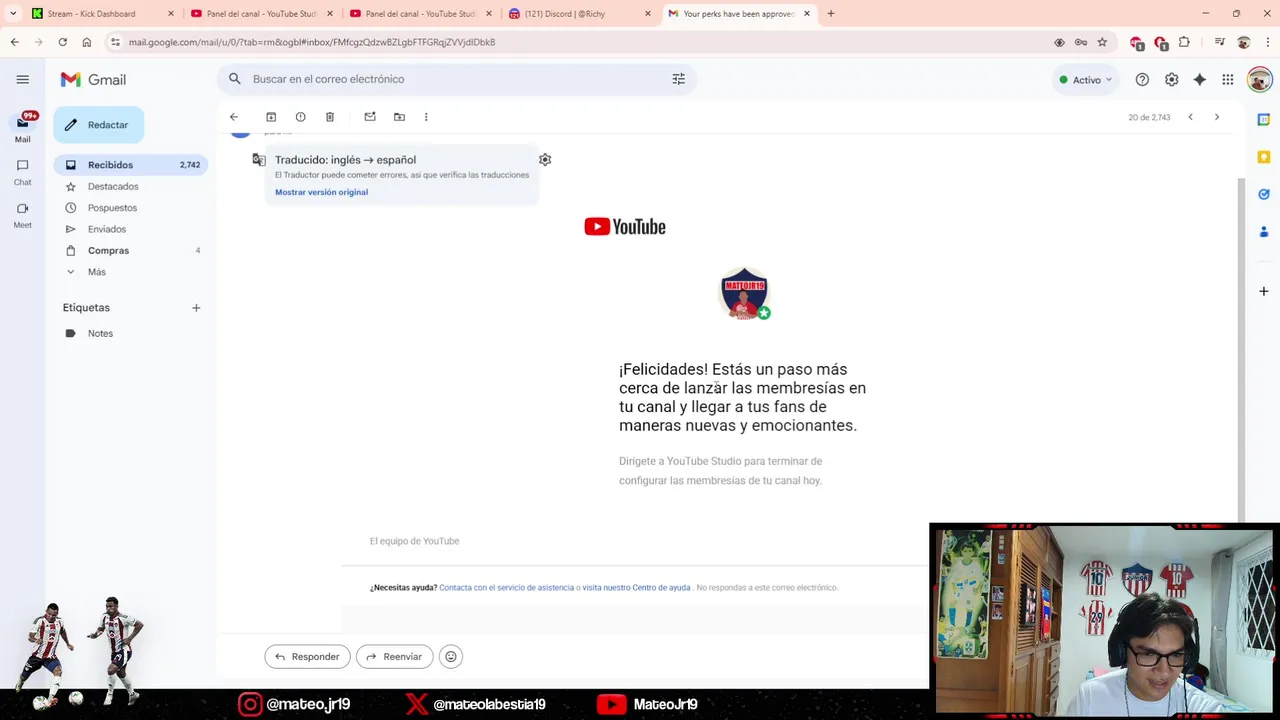This screenshot has width=1280, height=720.
Task: Show newer email with left chevron
Action: pyautogui.click(x=1190, y=117)
